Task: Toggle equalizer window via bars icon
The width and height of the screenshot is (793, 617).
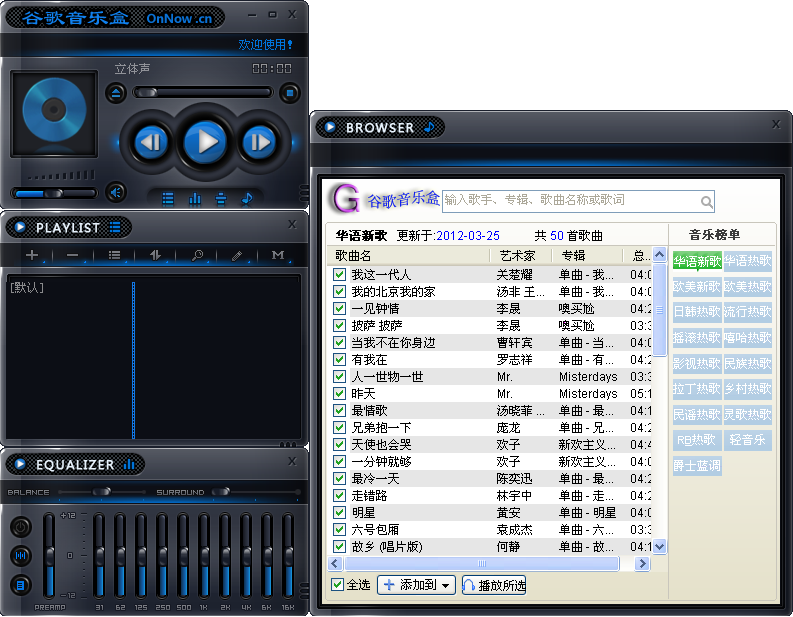Action: pyautogui.click(x=195, y=199)
